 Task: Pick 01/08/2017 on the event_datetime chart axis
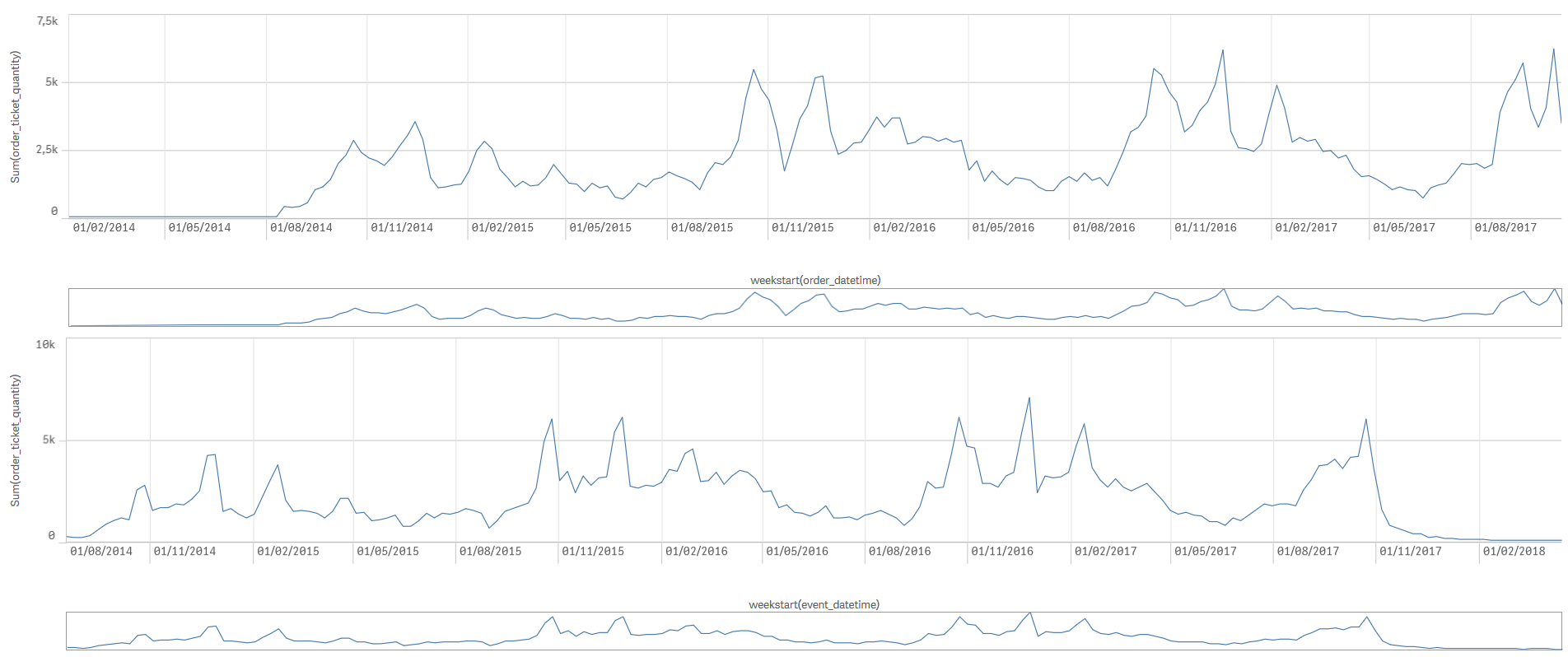pos(1308,551)
